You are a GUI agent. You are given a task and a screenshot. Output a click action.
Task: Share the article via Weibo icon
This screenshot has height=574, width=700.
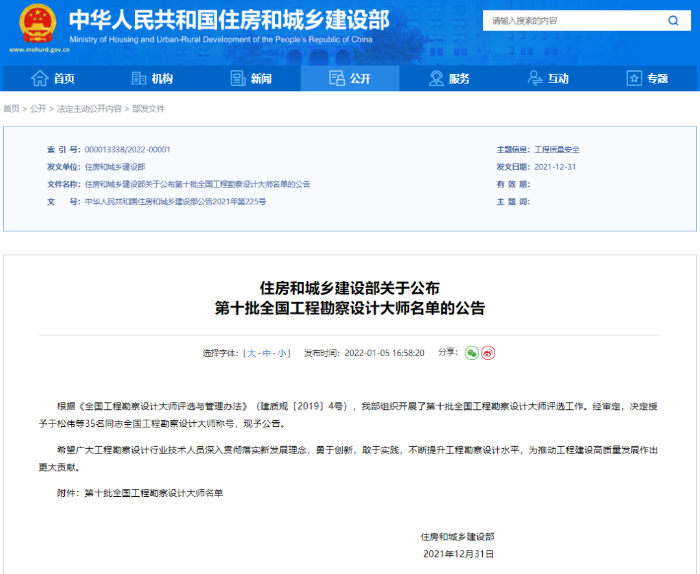pos(488,353)
